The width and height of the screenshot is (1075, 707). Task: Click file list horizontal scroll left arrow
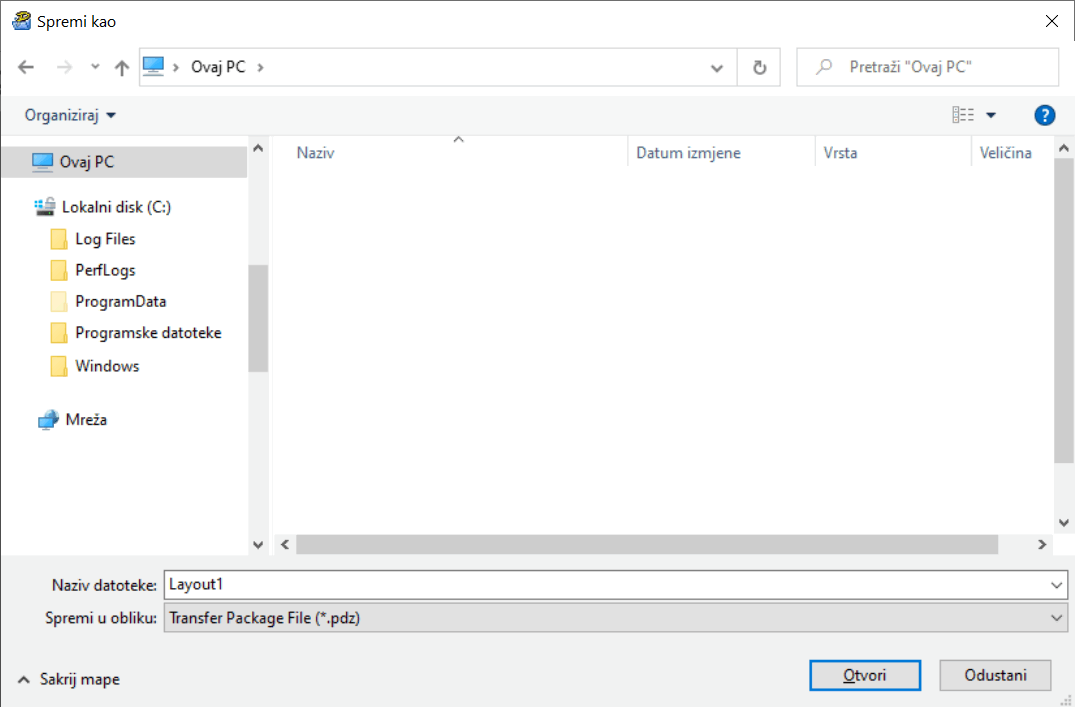(285, 544)
